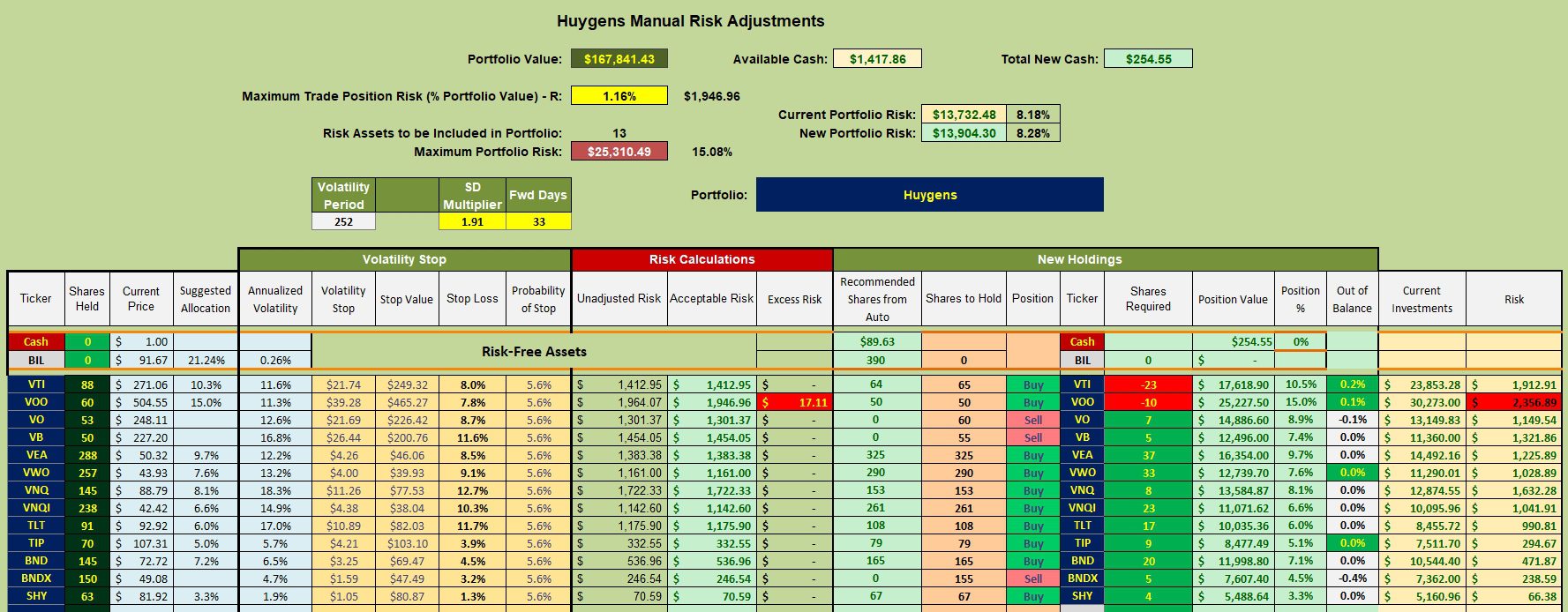Image resolution: width=1568 pixels, height=612 pixels.
Task: Select BIL suggested allocation 21.24%
Action: click(206, 360)
